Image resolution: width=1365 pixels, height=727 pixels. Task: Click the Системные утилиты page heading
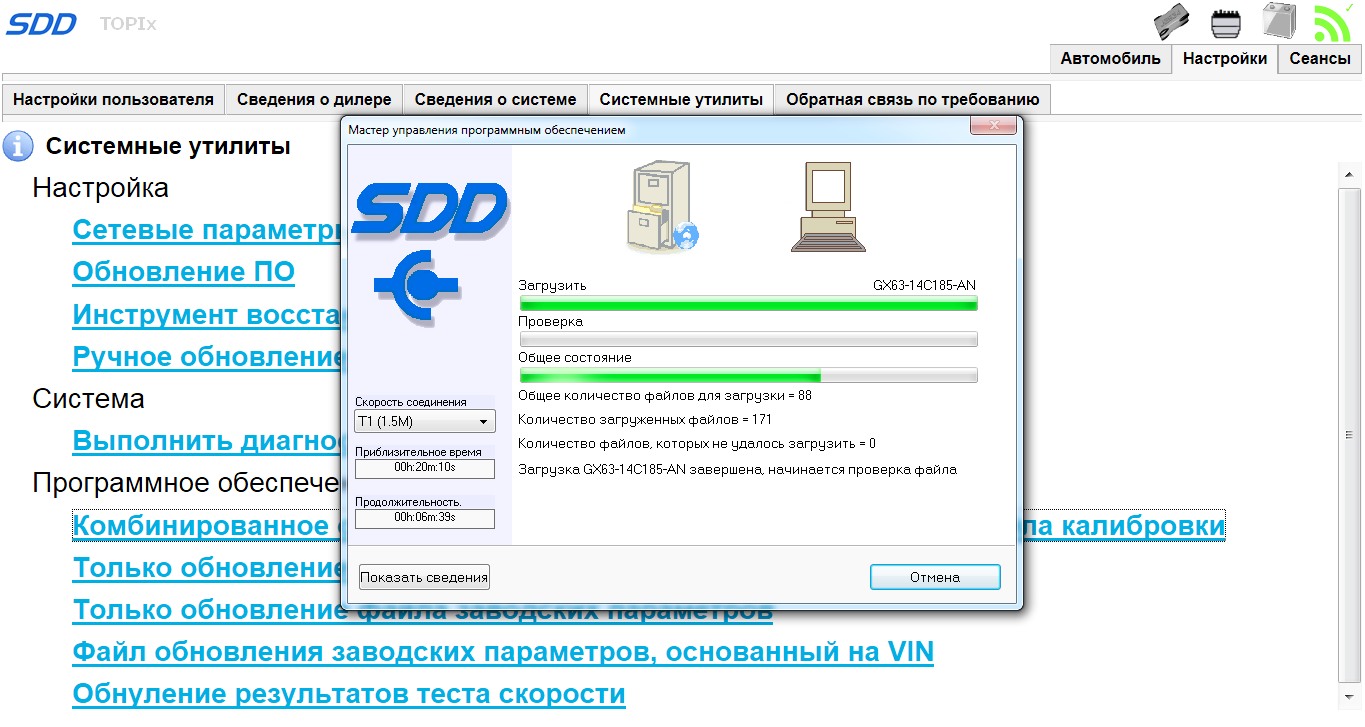[168, 146]
